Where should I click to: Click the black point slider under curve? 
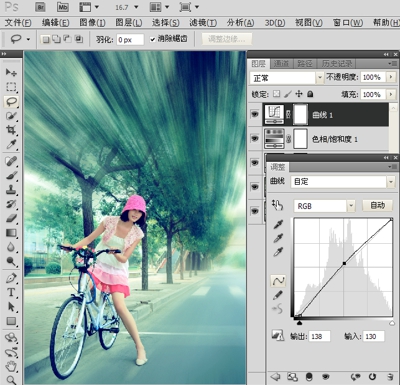coord(299,323)
